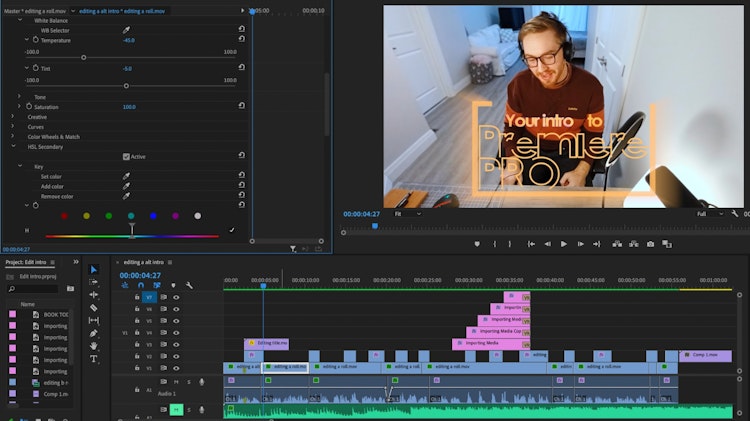
Task: Uncheck the HSL Secondary Active checkbox
Action: pos(126,156)
